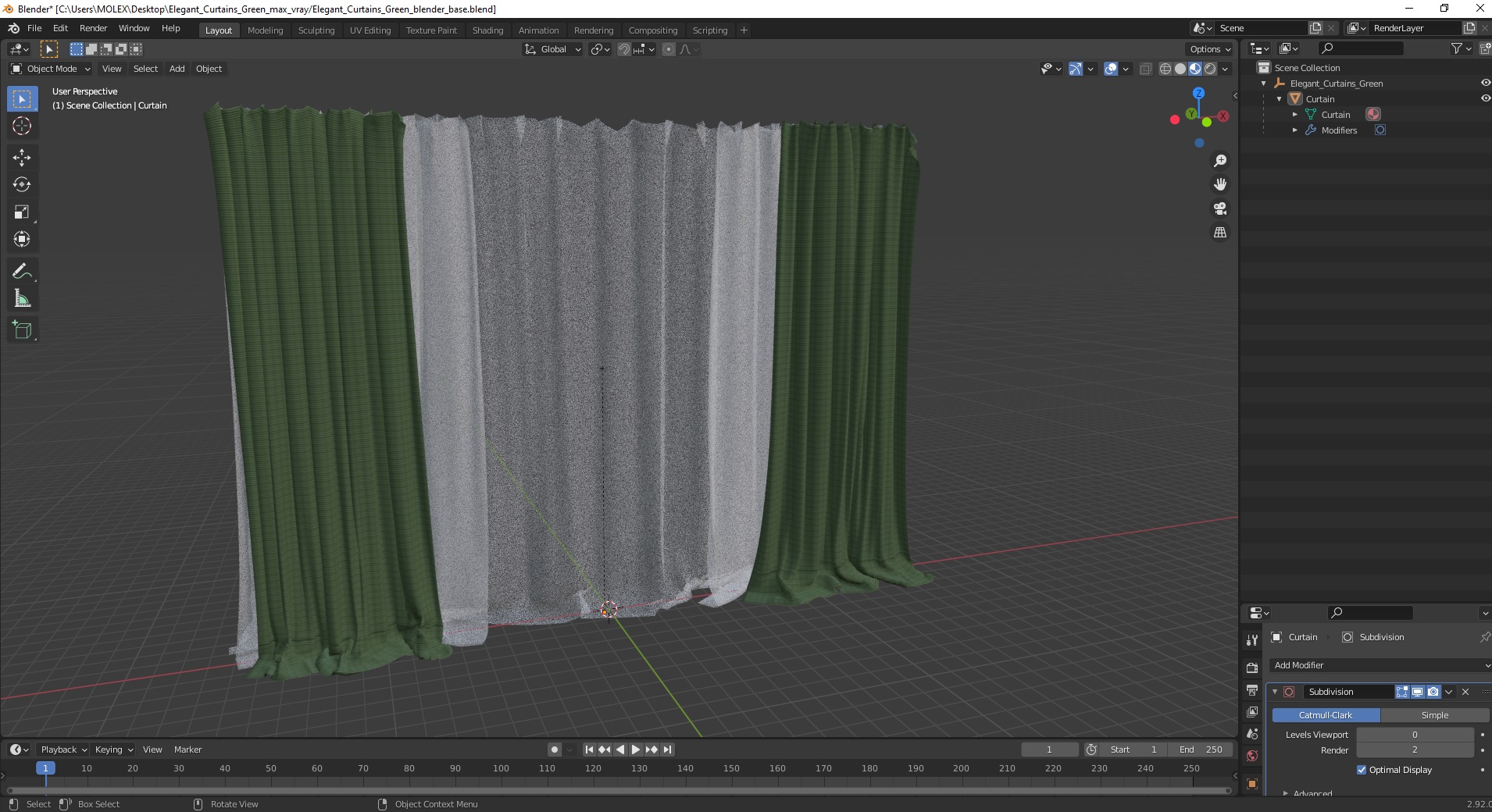Switch to UV Editing workspace tab
This screenshot has width=1492, height=812.
(370, 30)
